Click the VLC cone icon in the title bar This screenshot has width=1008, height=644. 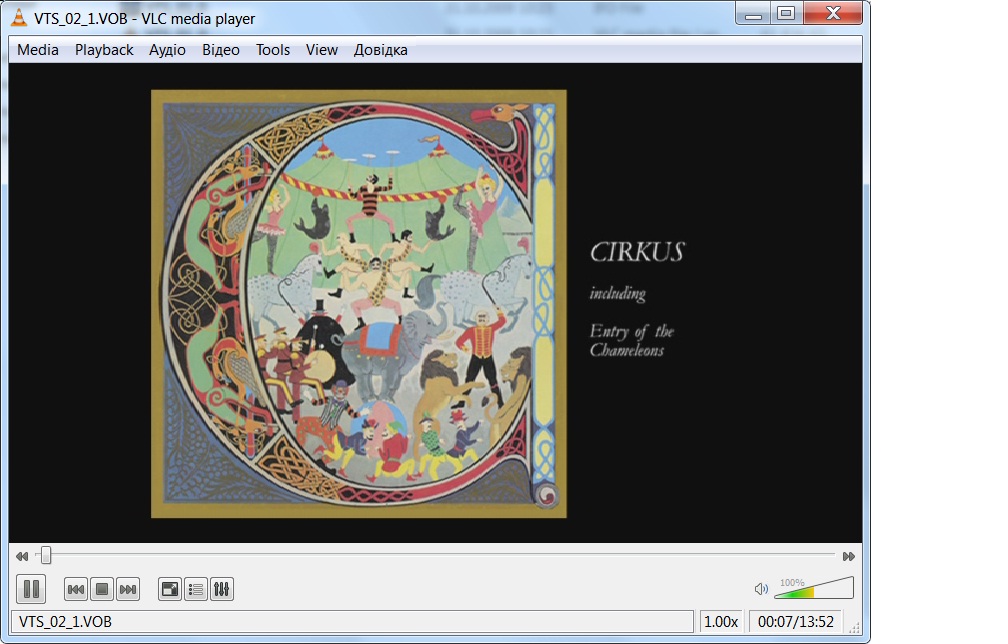[17, 15]
